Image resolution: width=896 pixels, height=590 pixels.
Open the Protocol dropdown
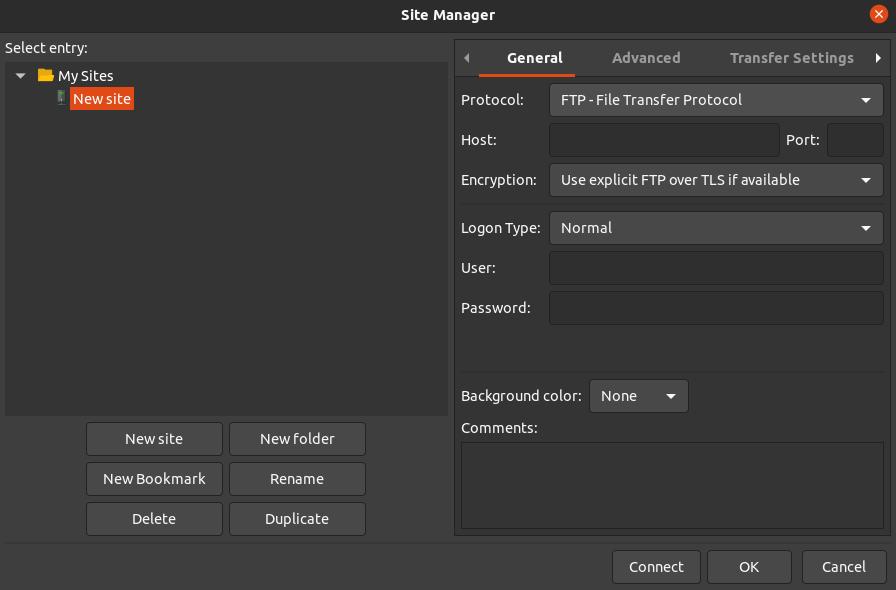coord(716,100)
